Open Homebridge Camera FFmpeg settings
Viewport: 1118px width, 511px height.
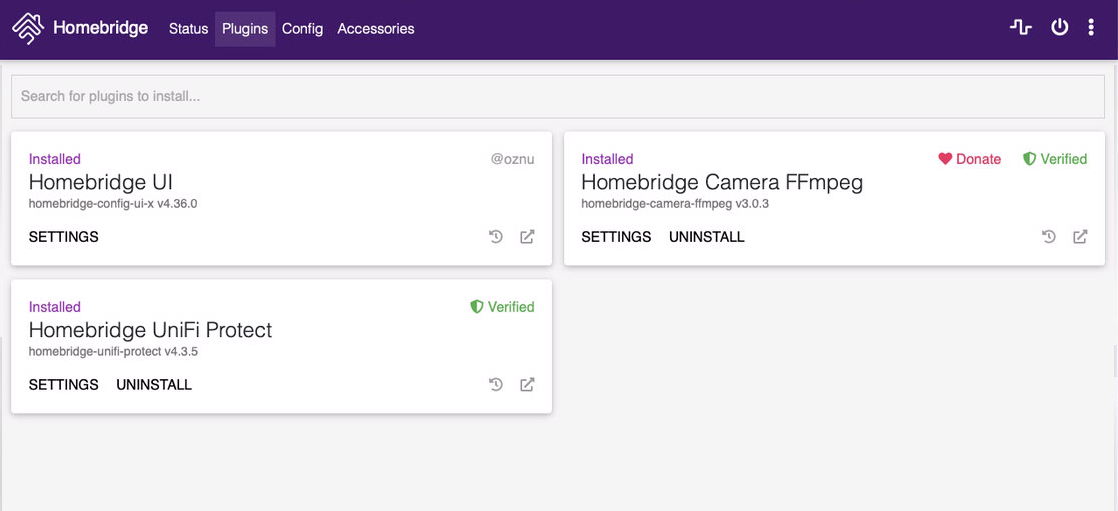click(x=616, y=237)
